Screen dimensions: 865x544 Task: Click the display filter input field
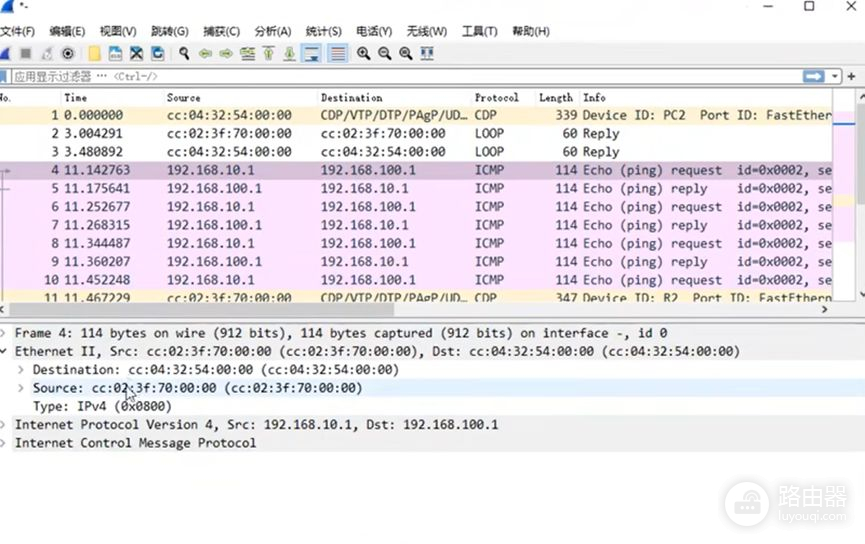[x=400, y=76]
